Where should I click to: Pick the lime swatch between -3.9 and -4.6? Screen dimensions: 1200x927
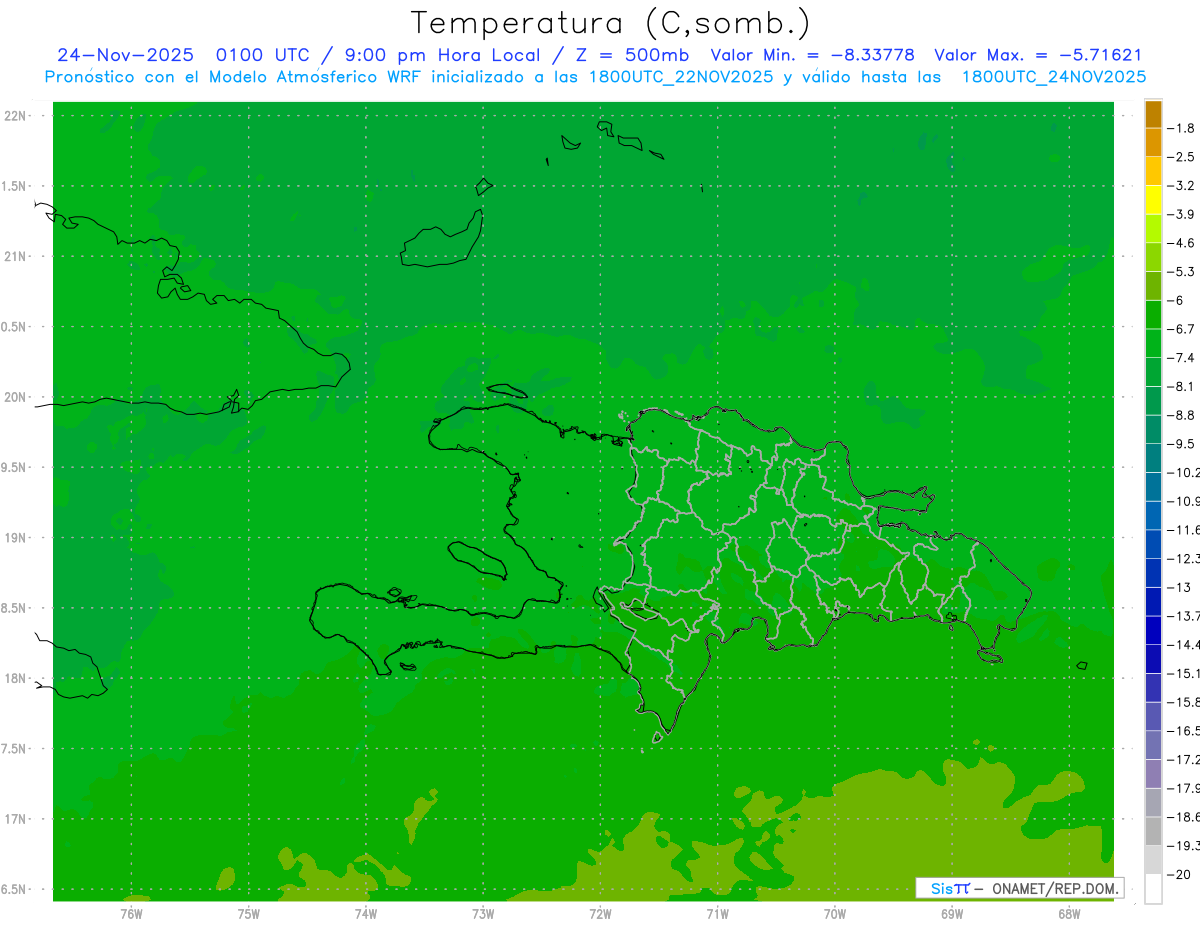1153,229
